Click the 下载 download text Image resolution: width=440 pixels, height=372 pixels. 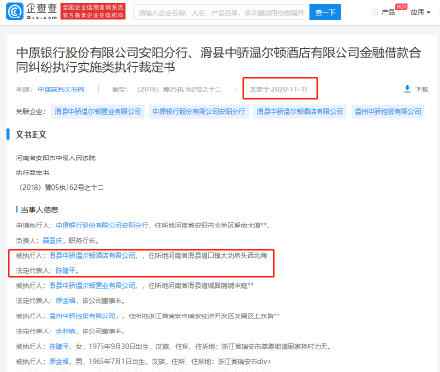[422, 89]
